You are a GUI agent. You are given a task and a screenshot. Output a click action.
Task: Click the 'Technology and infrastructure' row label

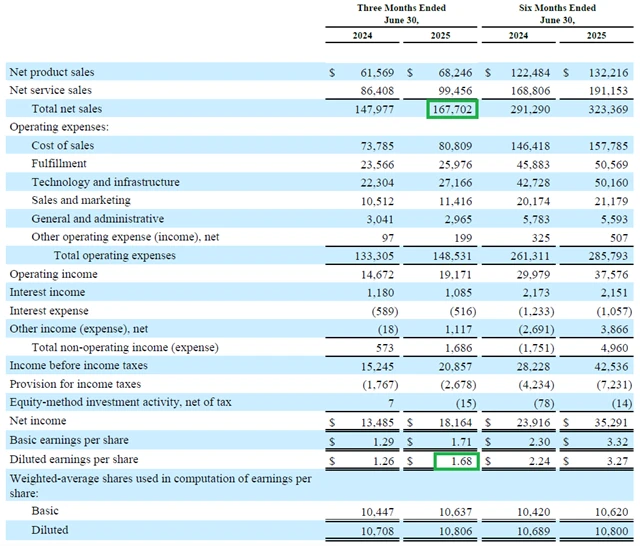(x=105, y=182)
